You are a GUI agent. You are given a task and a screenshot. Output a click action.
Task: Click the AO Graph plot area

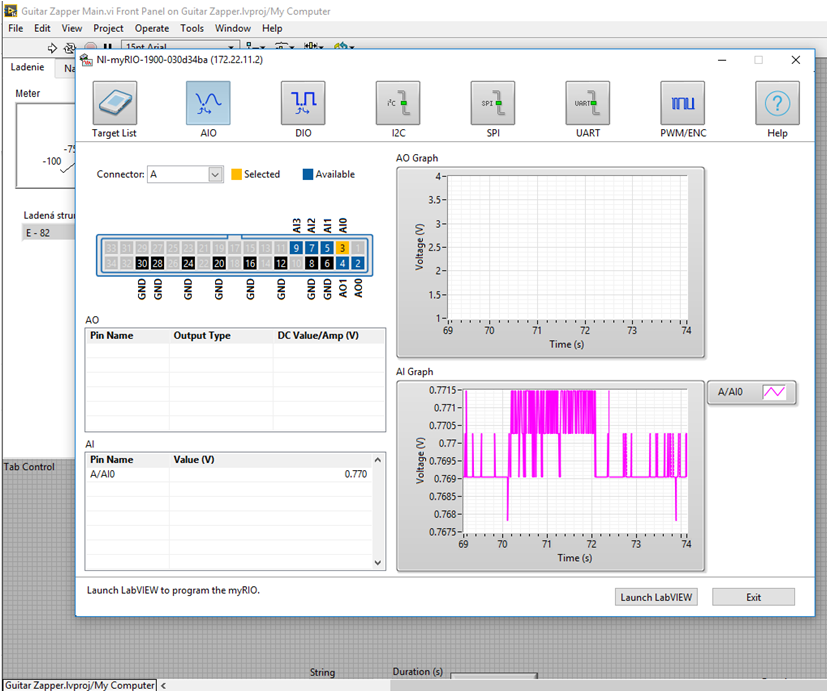(568, 248)
